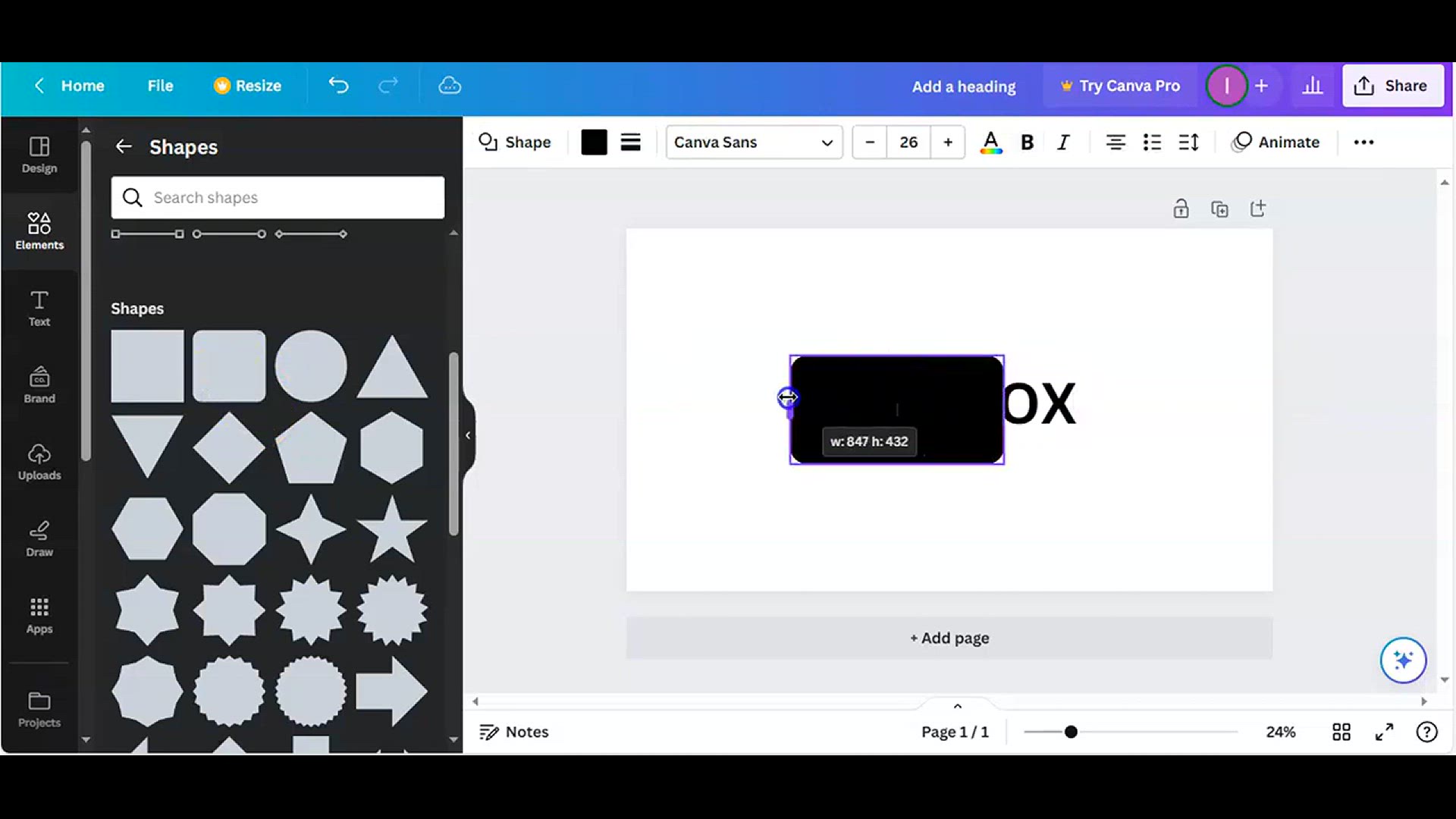The height and width of the screenshot is (819, 1456).
Task: Add the pentagon shape
Action: [311, 448]
